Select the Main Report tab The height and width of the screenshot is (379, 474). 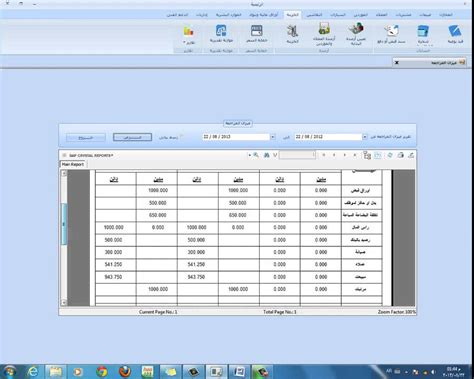pyautogui.click(x=73, y=164)
